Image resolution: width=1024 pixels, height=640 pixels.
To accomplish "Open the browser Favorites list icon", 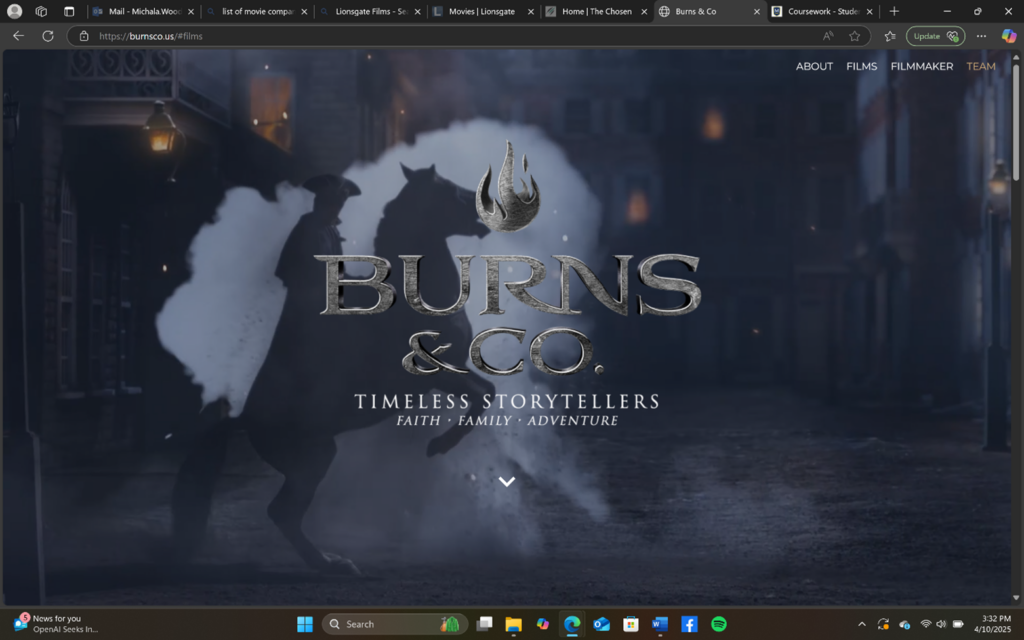I will 889,36.
